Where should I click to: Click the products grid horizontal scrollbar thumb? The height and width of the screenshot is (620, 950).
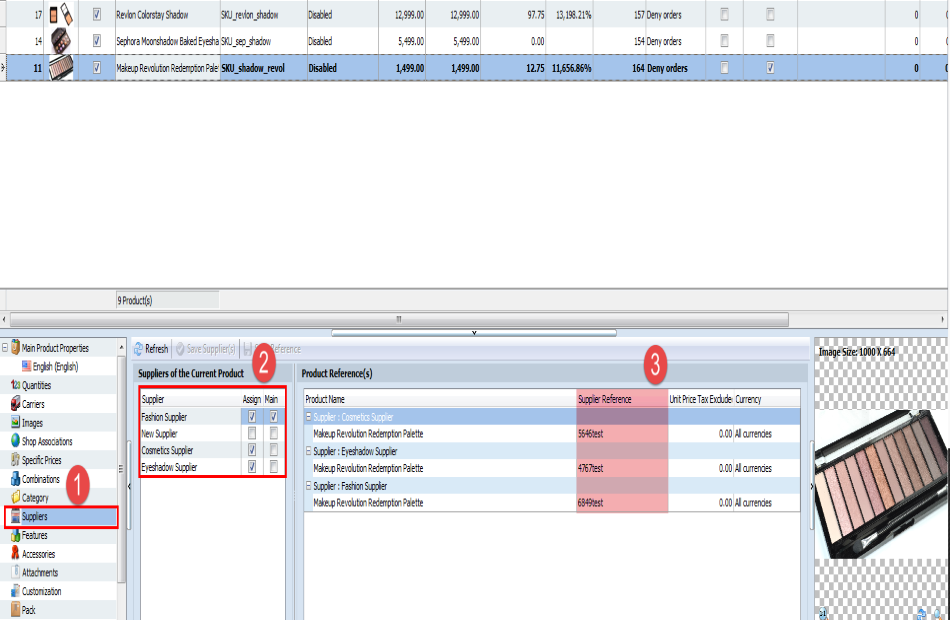pyautogui.click(x=399, y=319)
